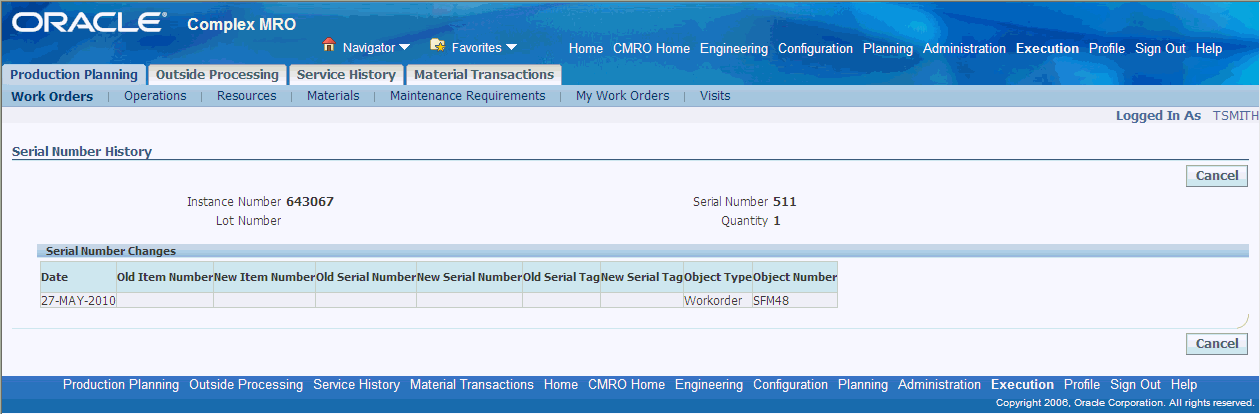Viewport: 1260px width, 414px height.
Task: Switch to the Outside Processing tab
Action: 217,75
